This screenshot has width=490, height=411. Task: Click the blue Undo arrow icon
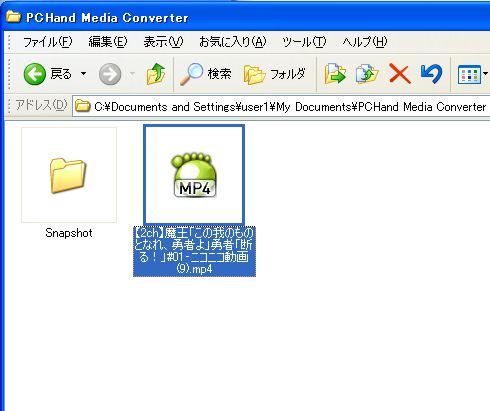(431, 74)
